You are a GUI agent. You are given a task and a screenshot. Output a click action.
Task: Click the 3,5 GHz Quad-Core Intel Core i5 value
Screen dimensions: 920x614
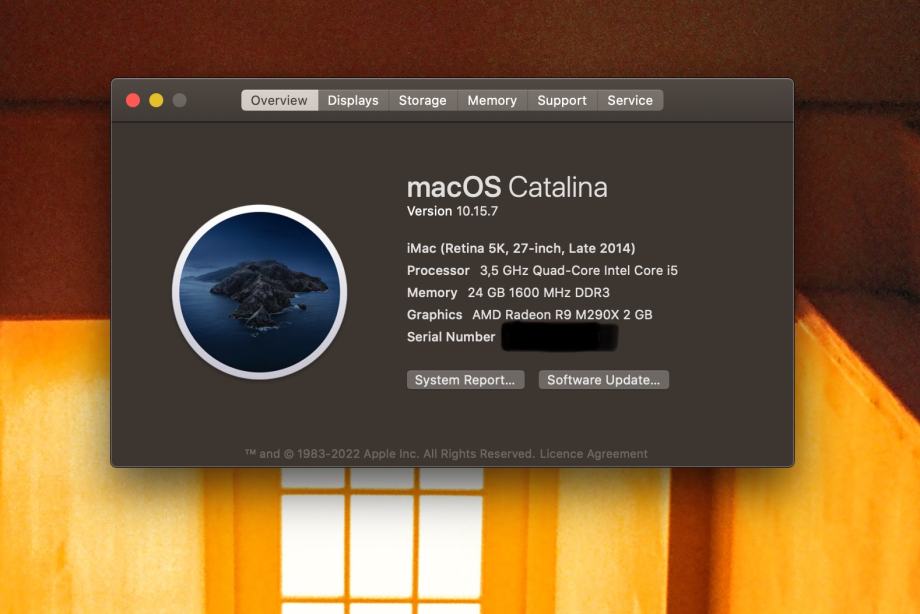coord(579,271)
